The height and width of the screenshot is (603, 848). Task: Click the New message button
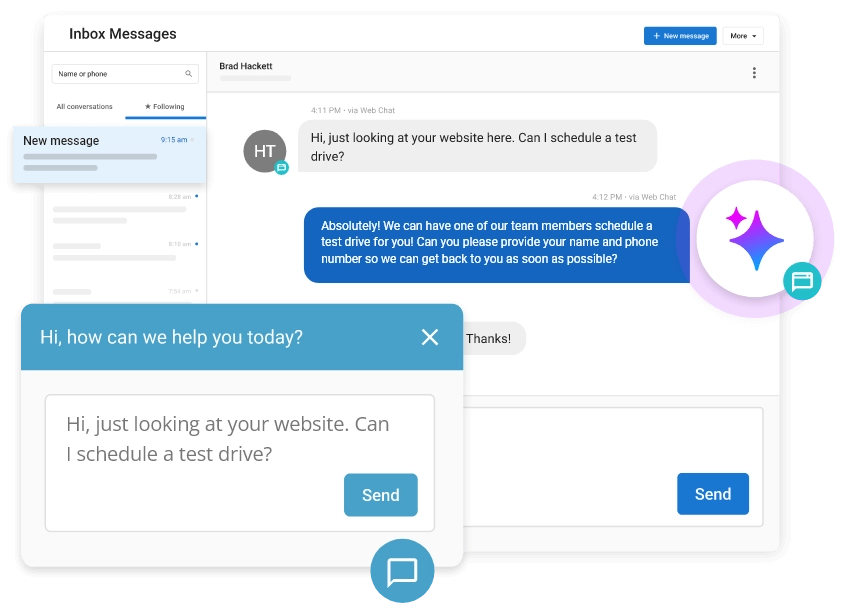point(680,35)
